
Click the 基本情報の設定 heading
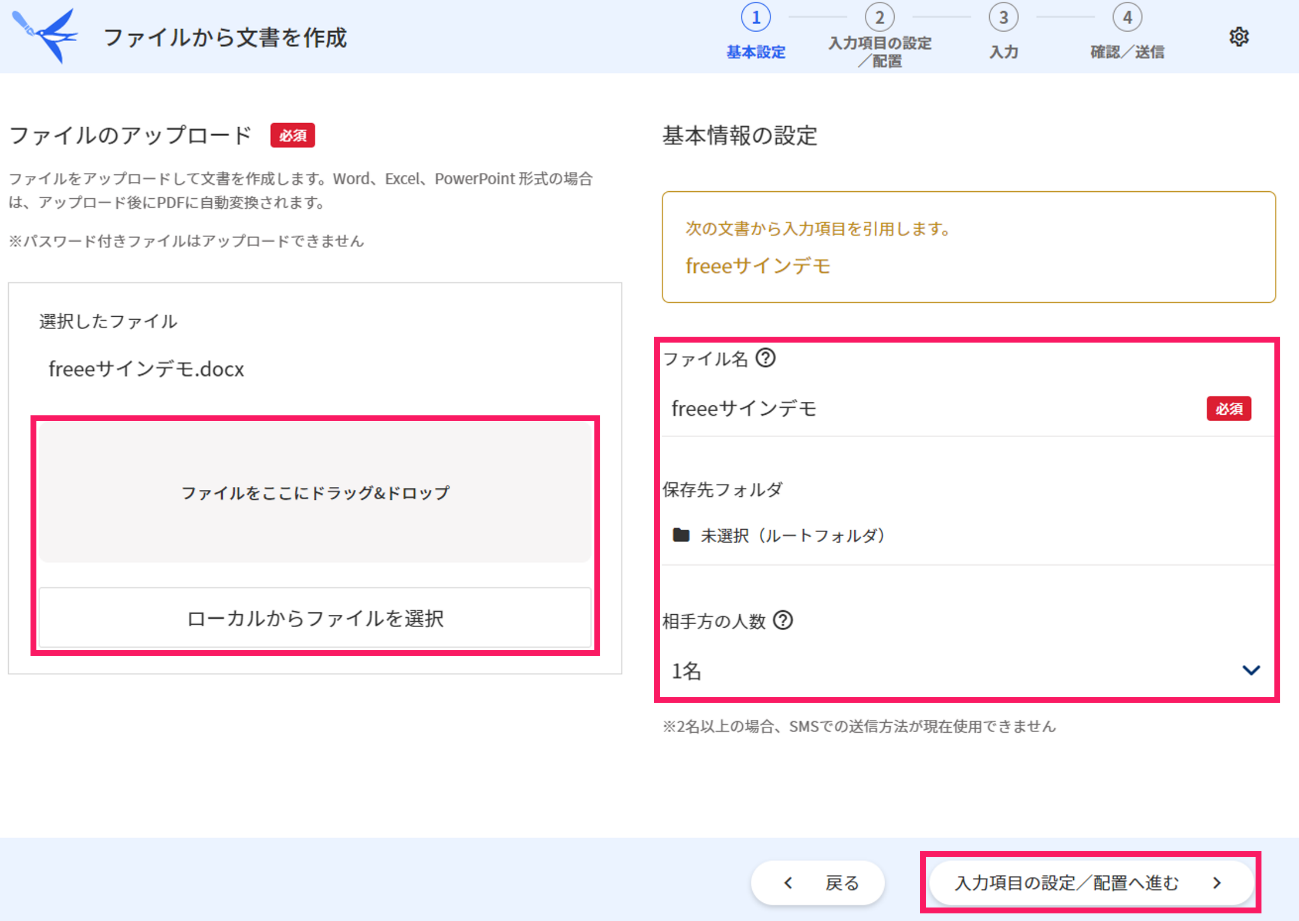pos(740,136)
